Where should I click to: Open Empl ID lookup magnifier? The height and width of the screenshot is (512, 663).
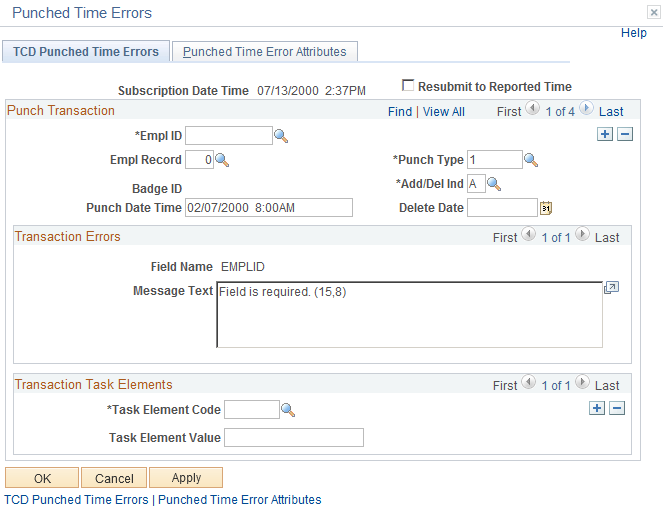281,136
